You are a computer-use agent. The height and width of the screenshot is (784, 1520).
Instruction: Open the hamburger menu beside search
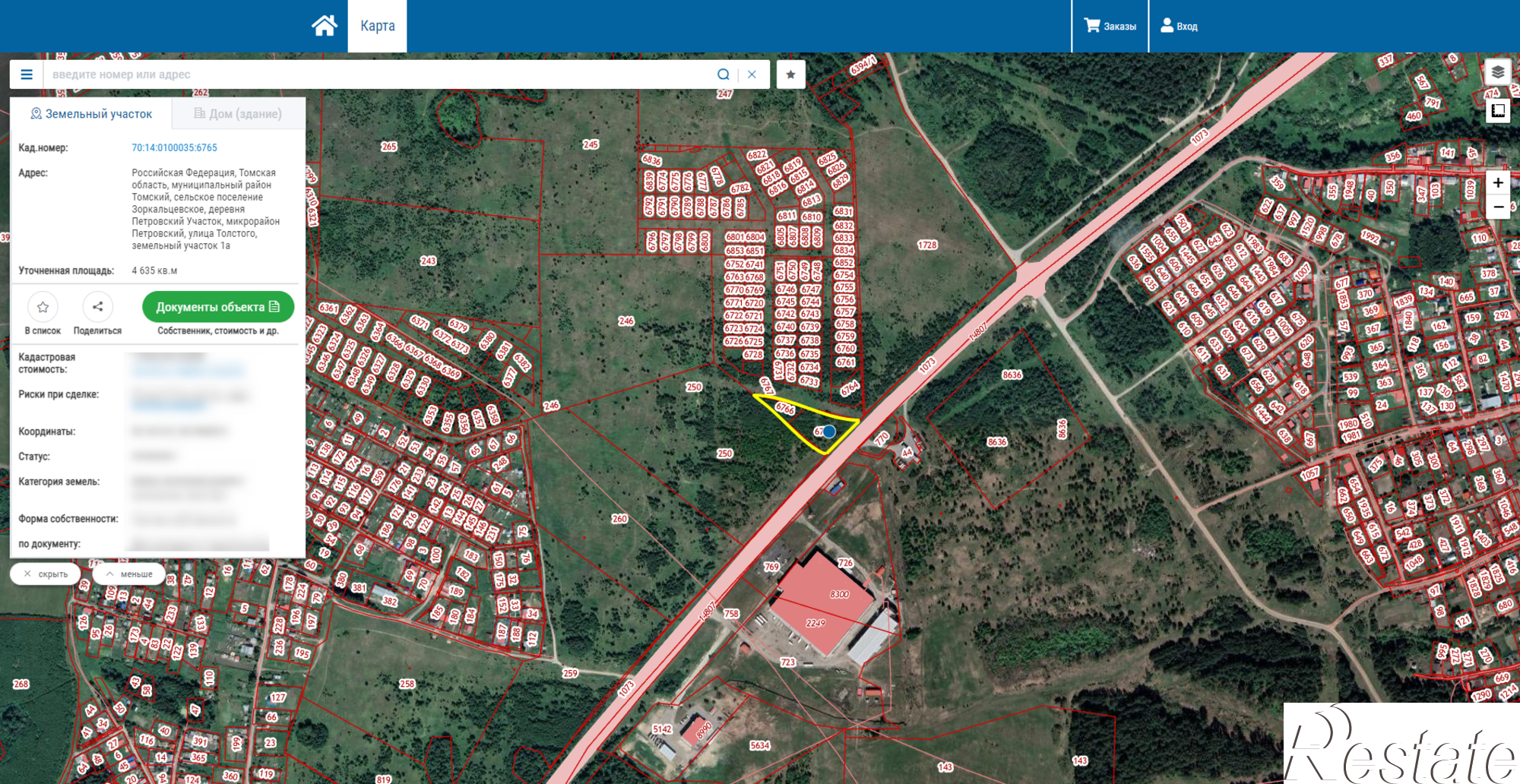[27, 74]
